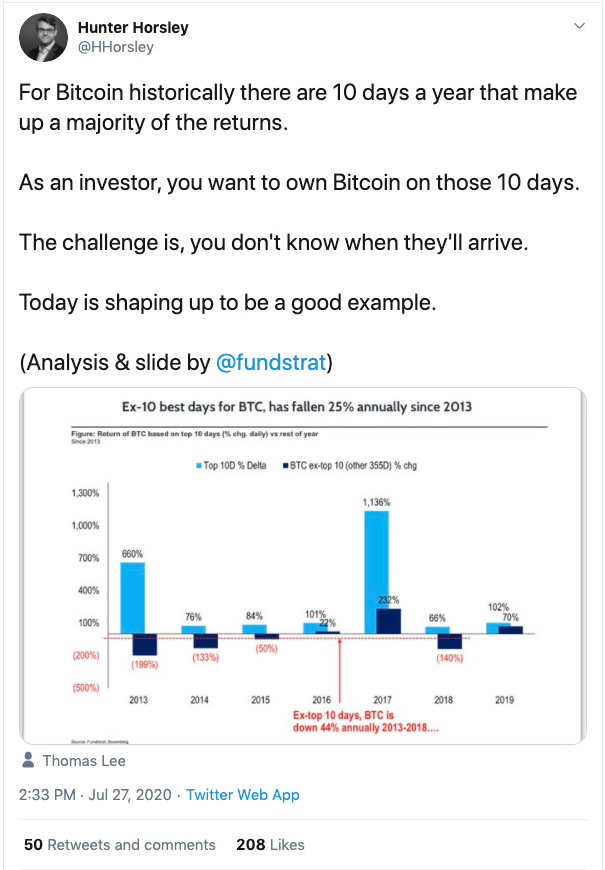Click the dark blue BTC ex-top 10 legend swatch
The width and height of the screenshot is (605, 870).
tap(285, 466)
